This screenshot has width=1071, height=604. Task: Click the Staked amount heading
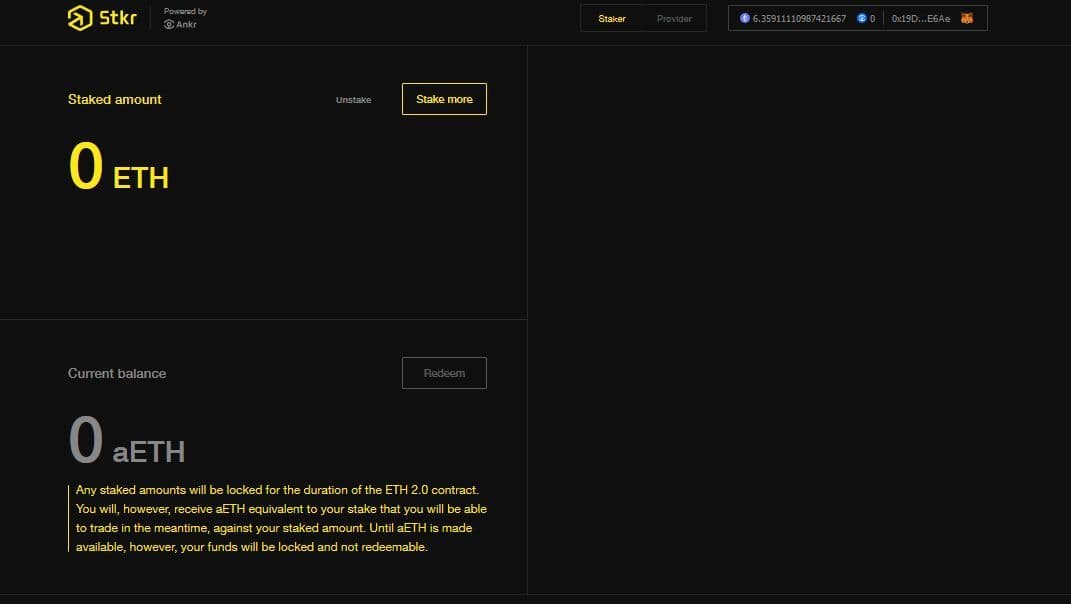point(114,99)
